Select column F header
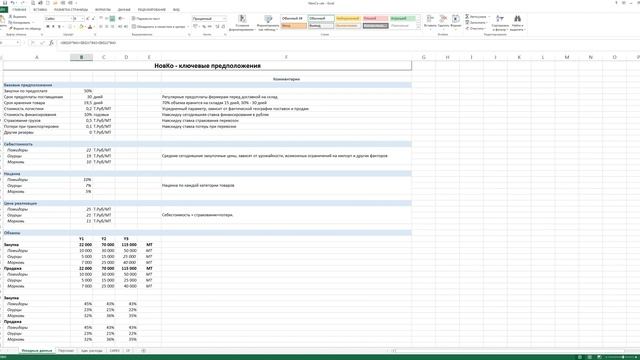This screenshot has height=360, width=640. (286, 57)
